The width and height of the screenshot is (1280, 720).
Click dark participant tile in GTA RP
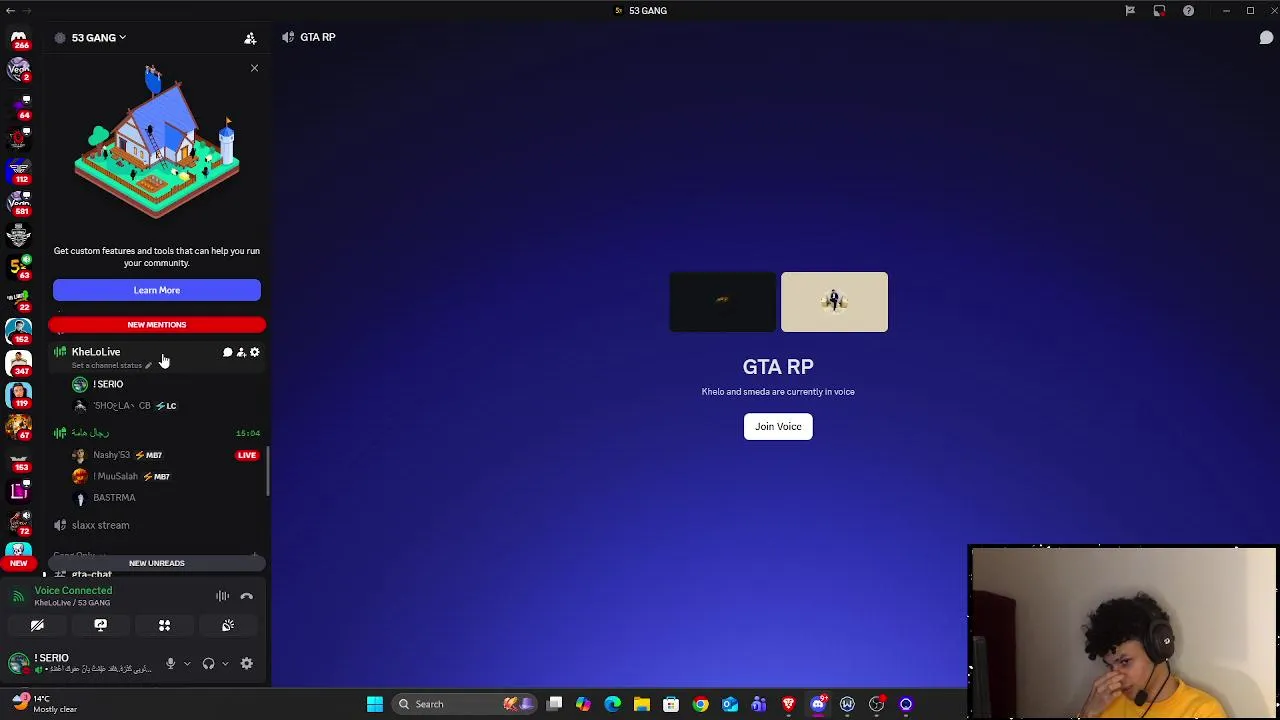point(723,301)
